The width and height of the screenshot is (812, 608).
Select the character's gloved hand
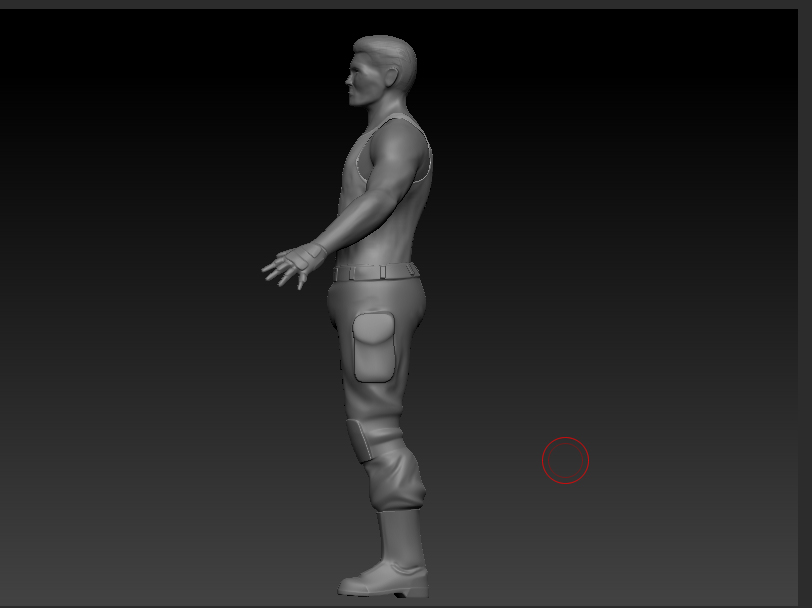294,265
